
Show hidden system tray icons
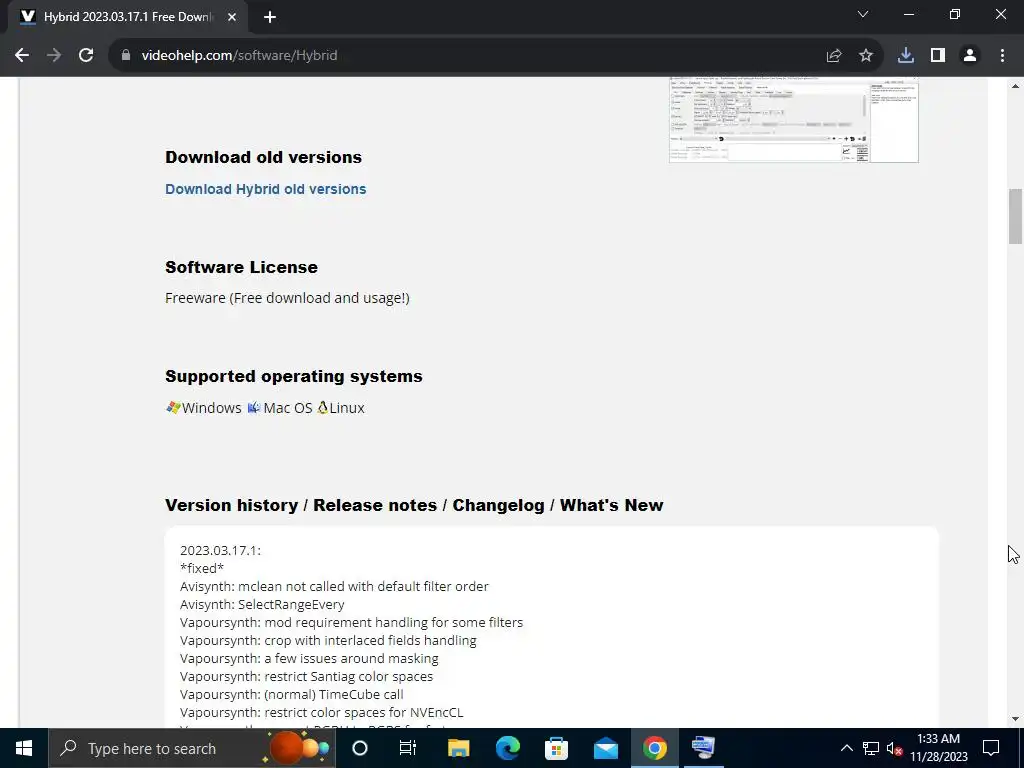coord(846,748)
